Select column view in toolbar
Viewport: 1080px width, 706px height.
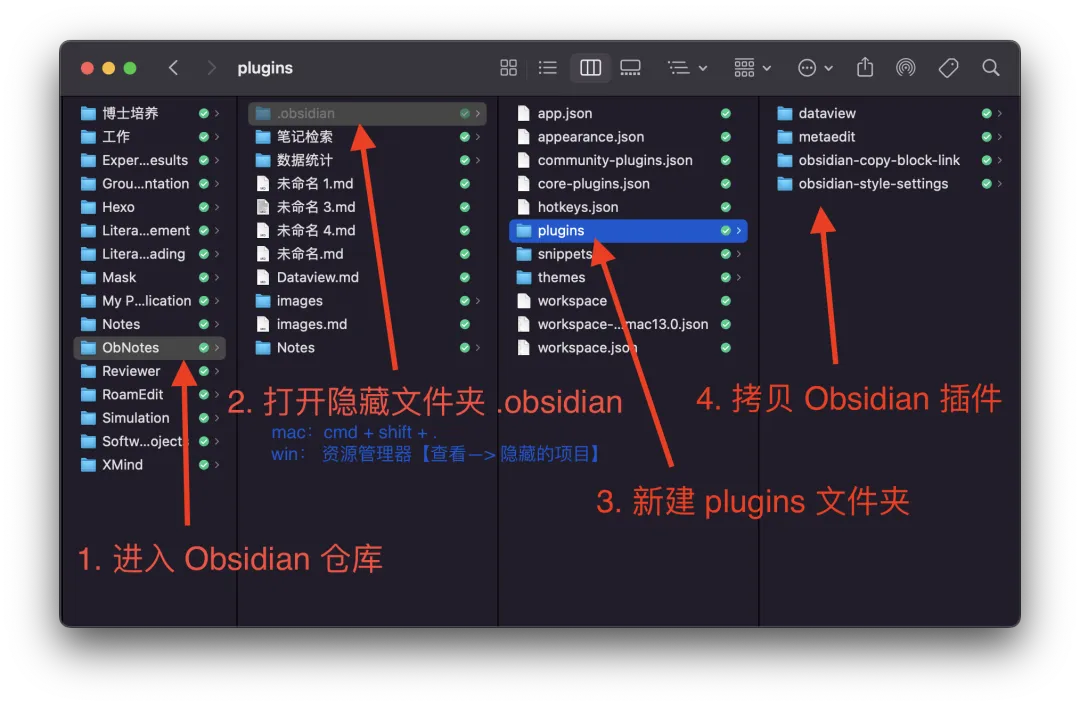click(x=590, y=68)
